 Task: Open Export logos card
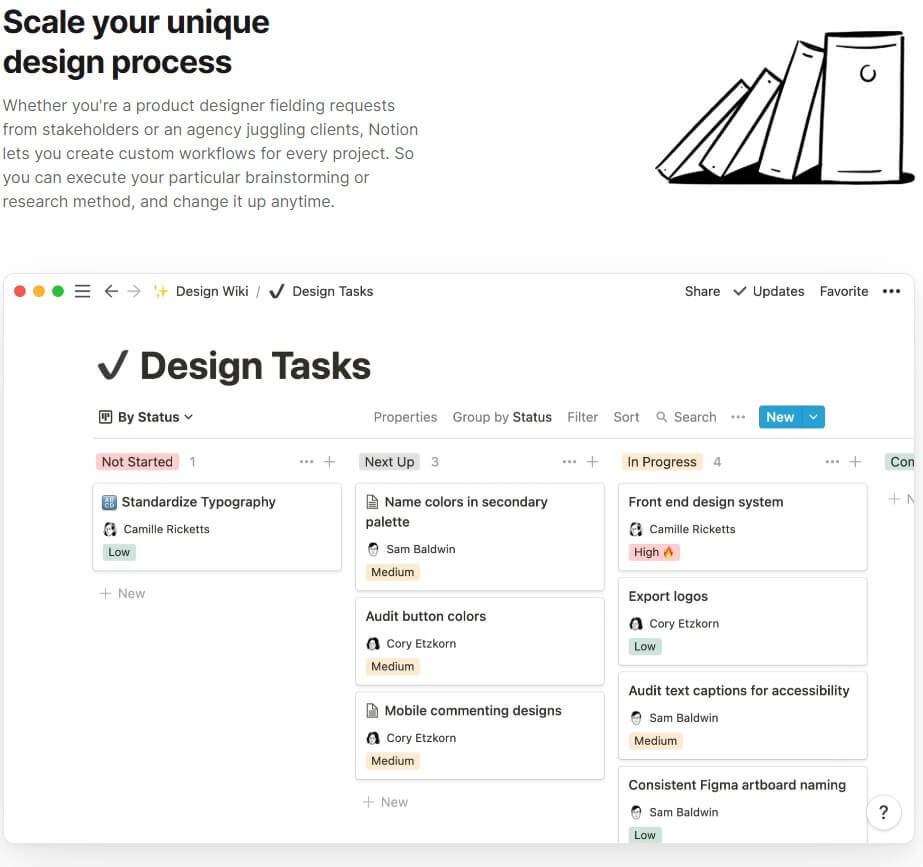point(742,622)
